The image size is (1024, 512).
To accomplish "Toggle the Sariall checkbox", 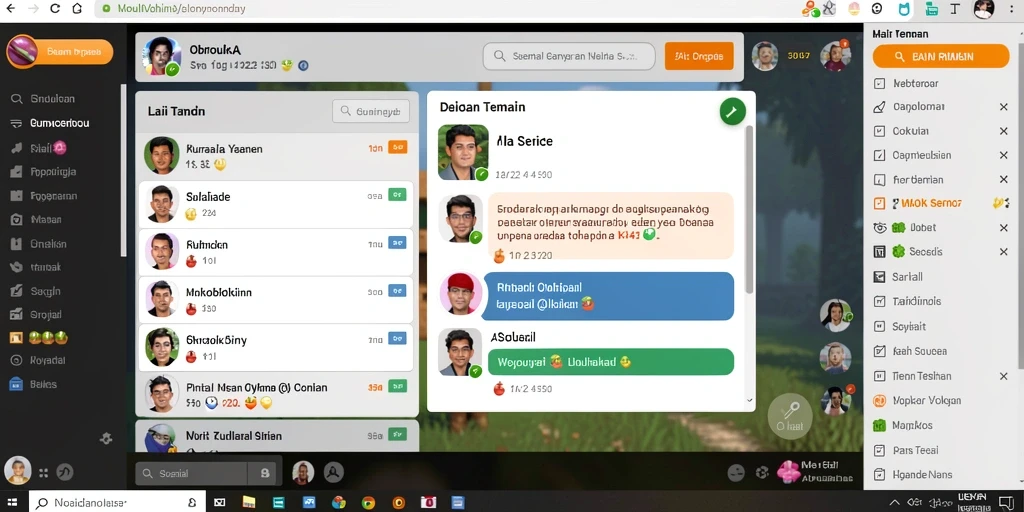I will (x=880, y=277).
